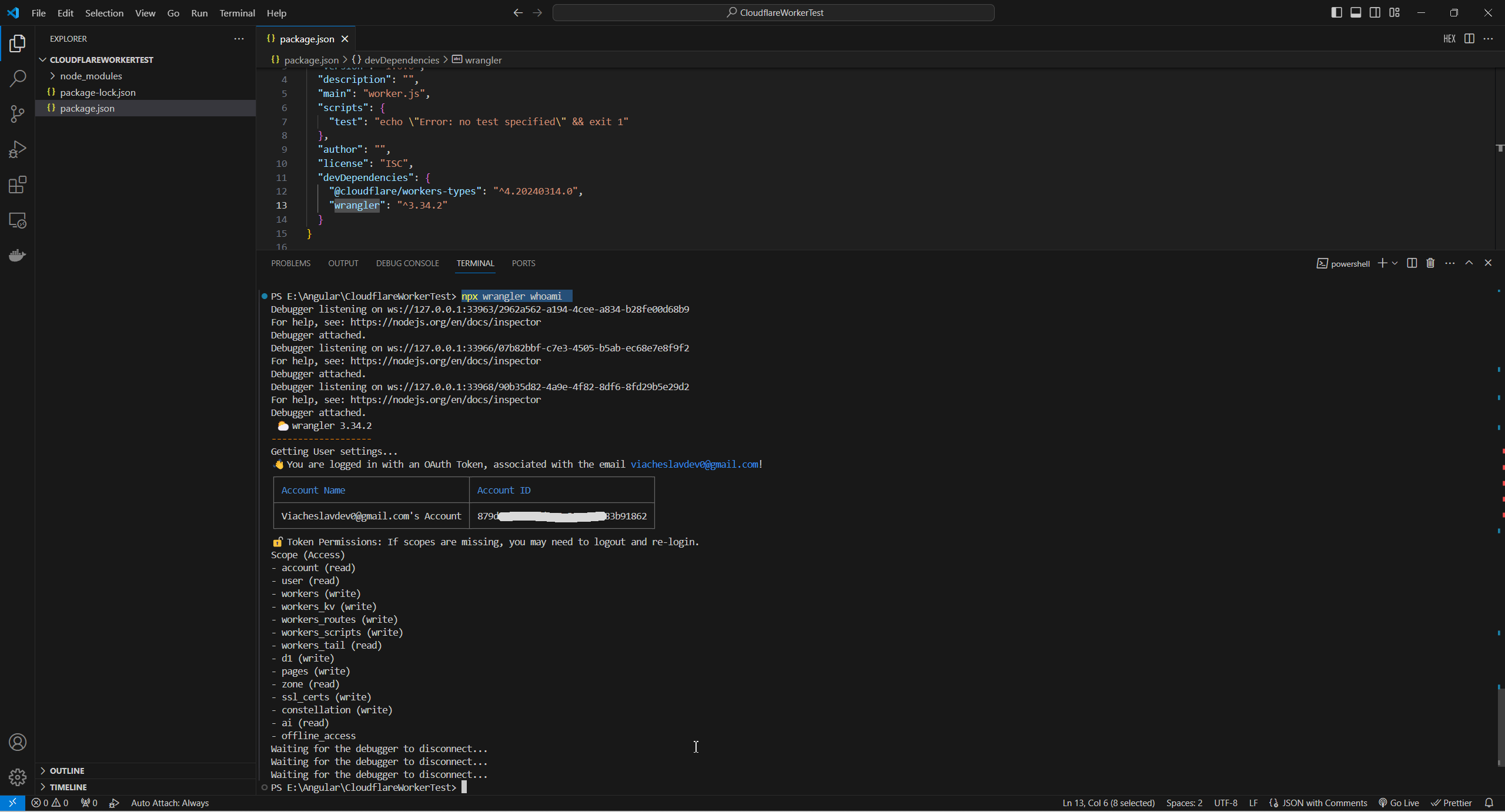The width and height of the screenshot is (1505, 812).
Task: Open Manage gear settings menu
Action: 18,777
